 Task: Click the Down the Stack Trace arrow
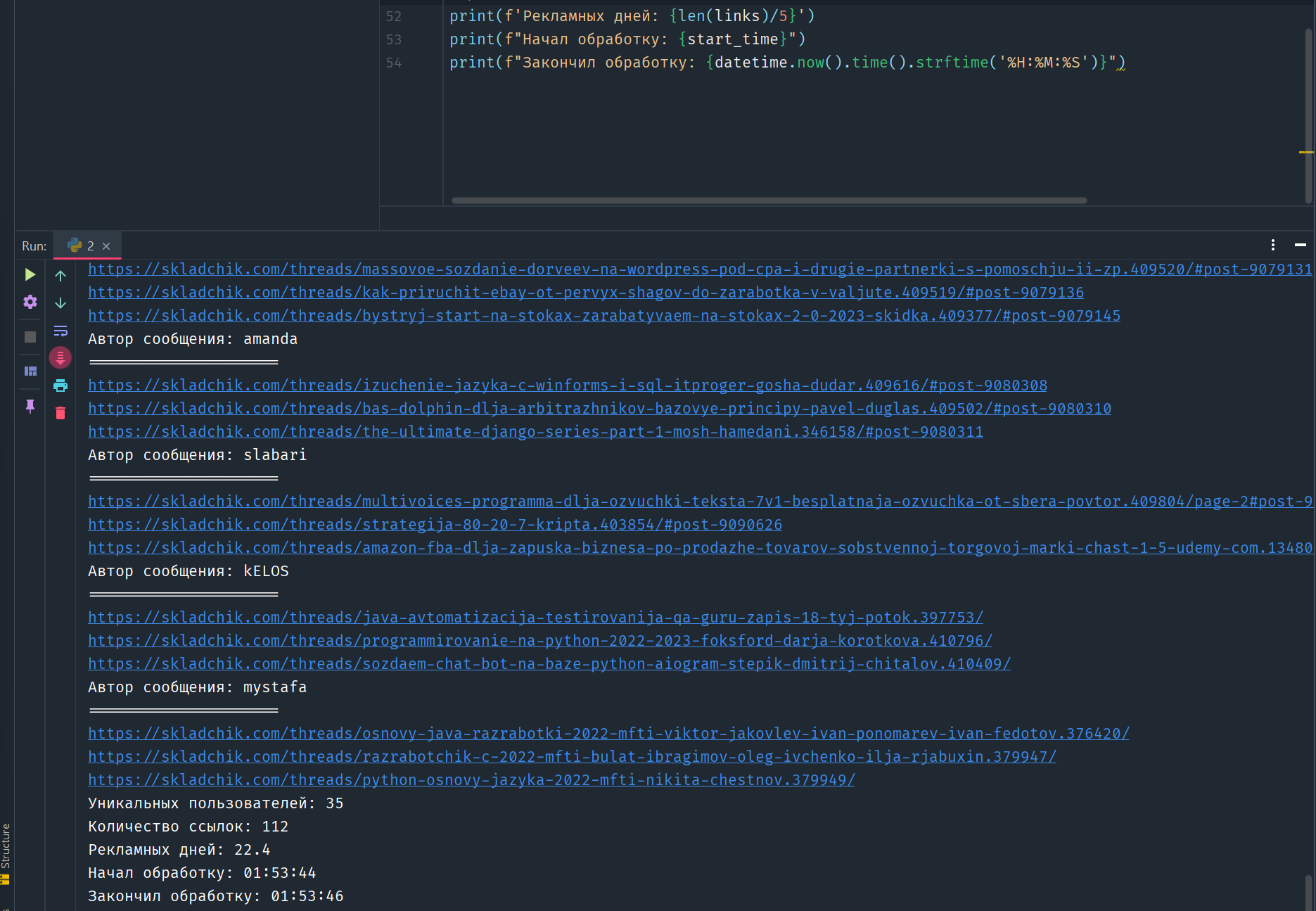coord(60,303)
